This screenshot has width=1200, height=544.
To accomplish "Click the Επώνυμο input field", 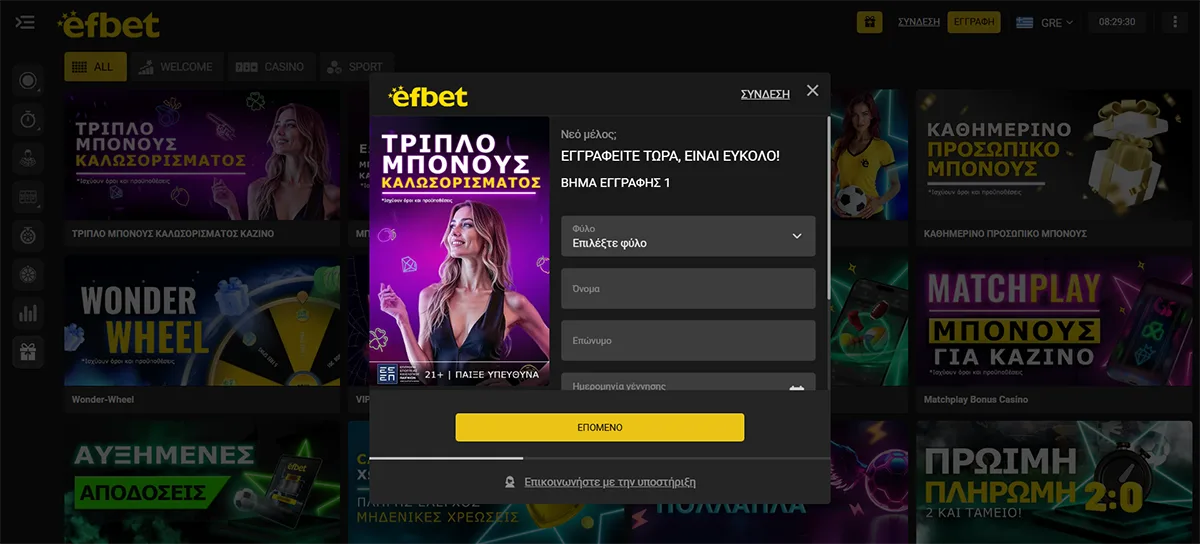I will (688, 340).
